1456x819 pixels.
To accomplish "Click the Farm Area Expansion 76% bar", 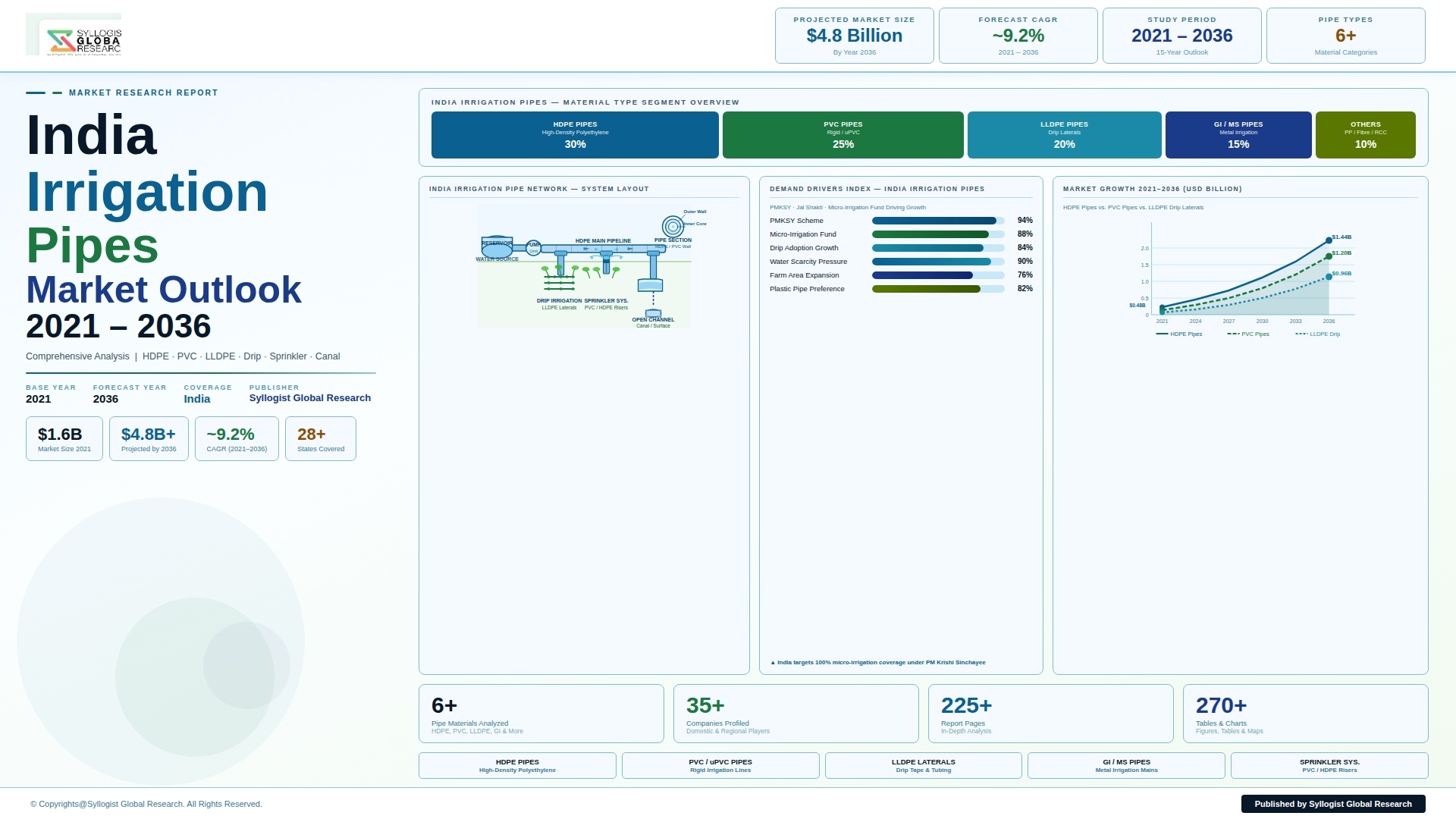I will [x=938, y=275].
